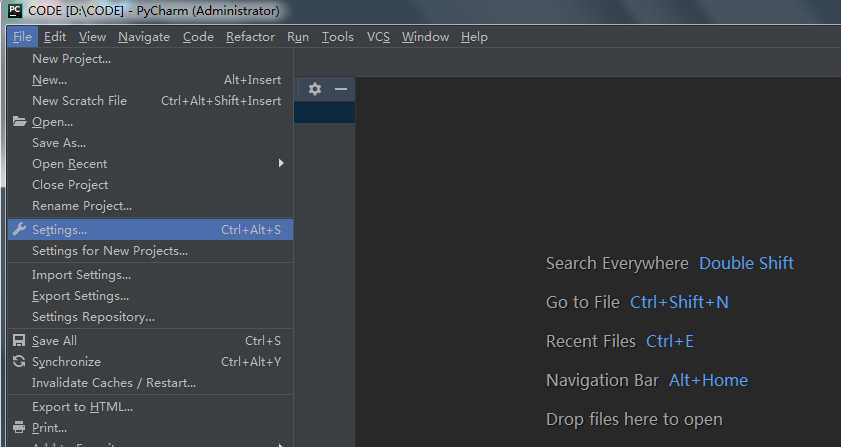This screenshot has height=447, width=841.
Task: Choose Close Project
Action: [151, 185]
